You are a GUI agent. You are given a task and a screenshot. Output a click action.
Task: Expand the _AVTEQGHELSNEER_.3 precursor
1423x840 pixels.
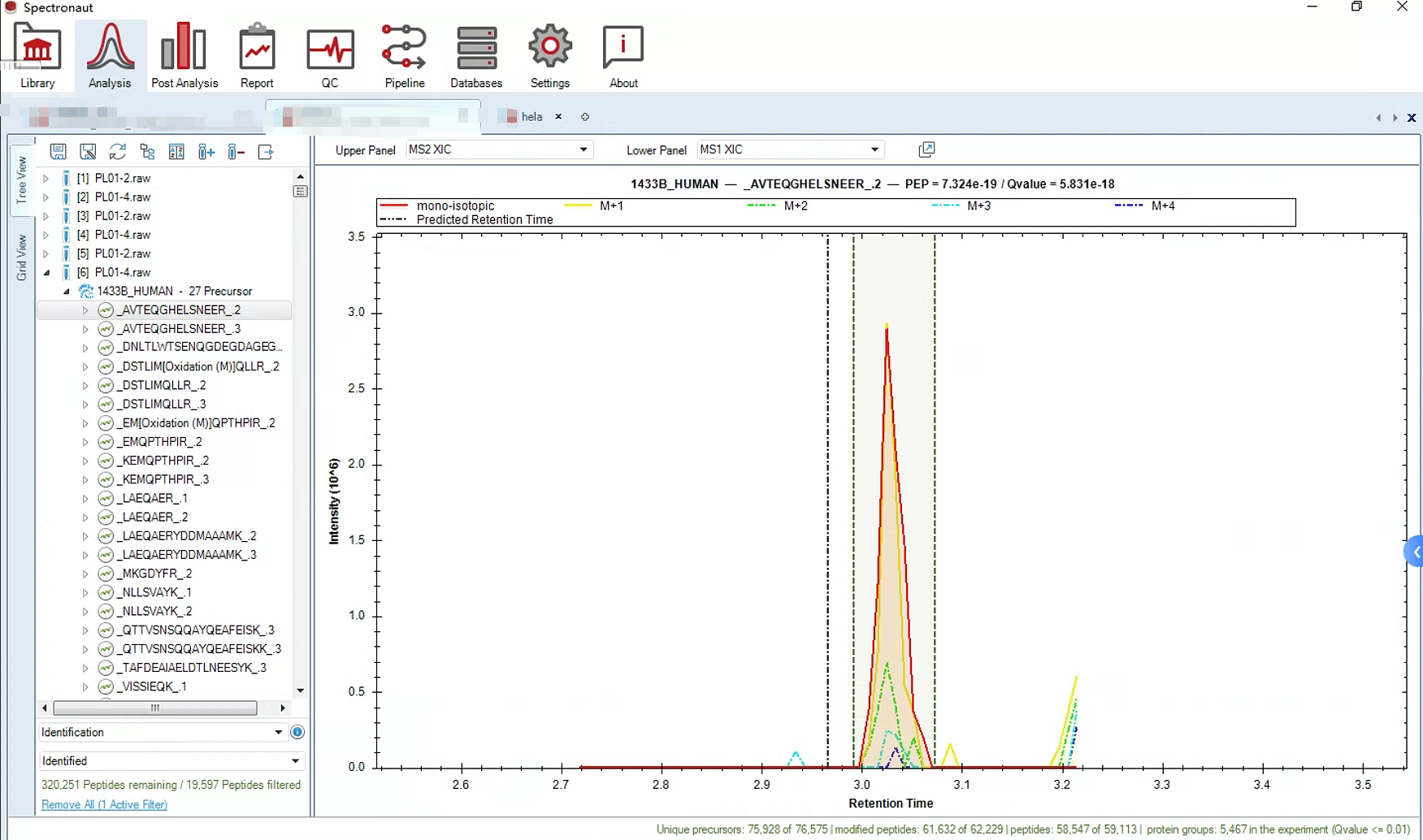pos(85,329)
